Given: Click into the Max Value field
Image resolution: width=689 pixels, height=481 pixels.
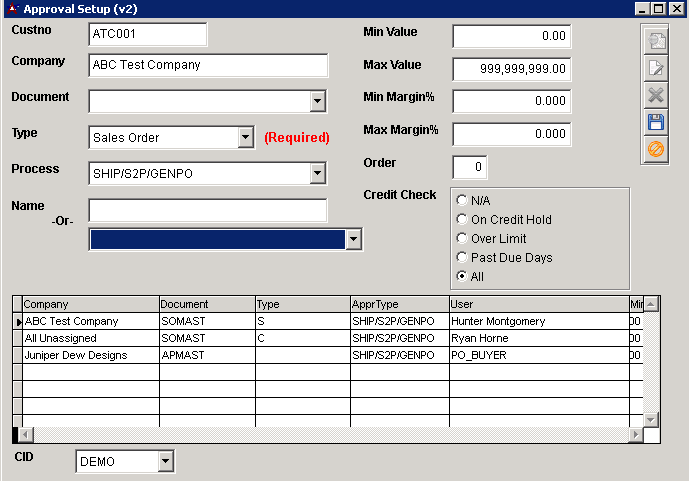Looking at the screenshot, I should click(511, 69).
